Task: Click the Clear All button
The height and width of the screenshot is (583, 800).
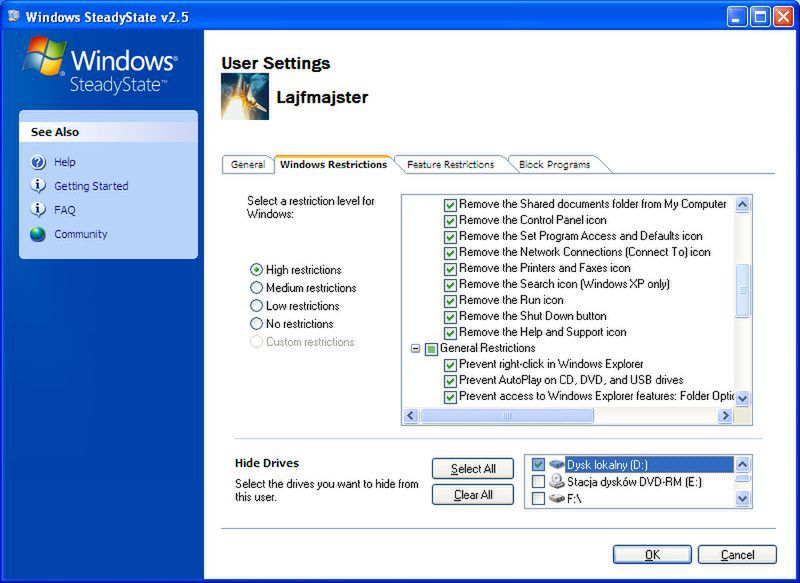Action: tap(472, 495)
